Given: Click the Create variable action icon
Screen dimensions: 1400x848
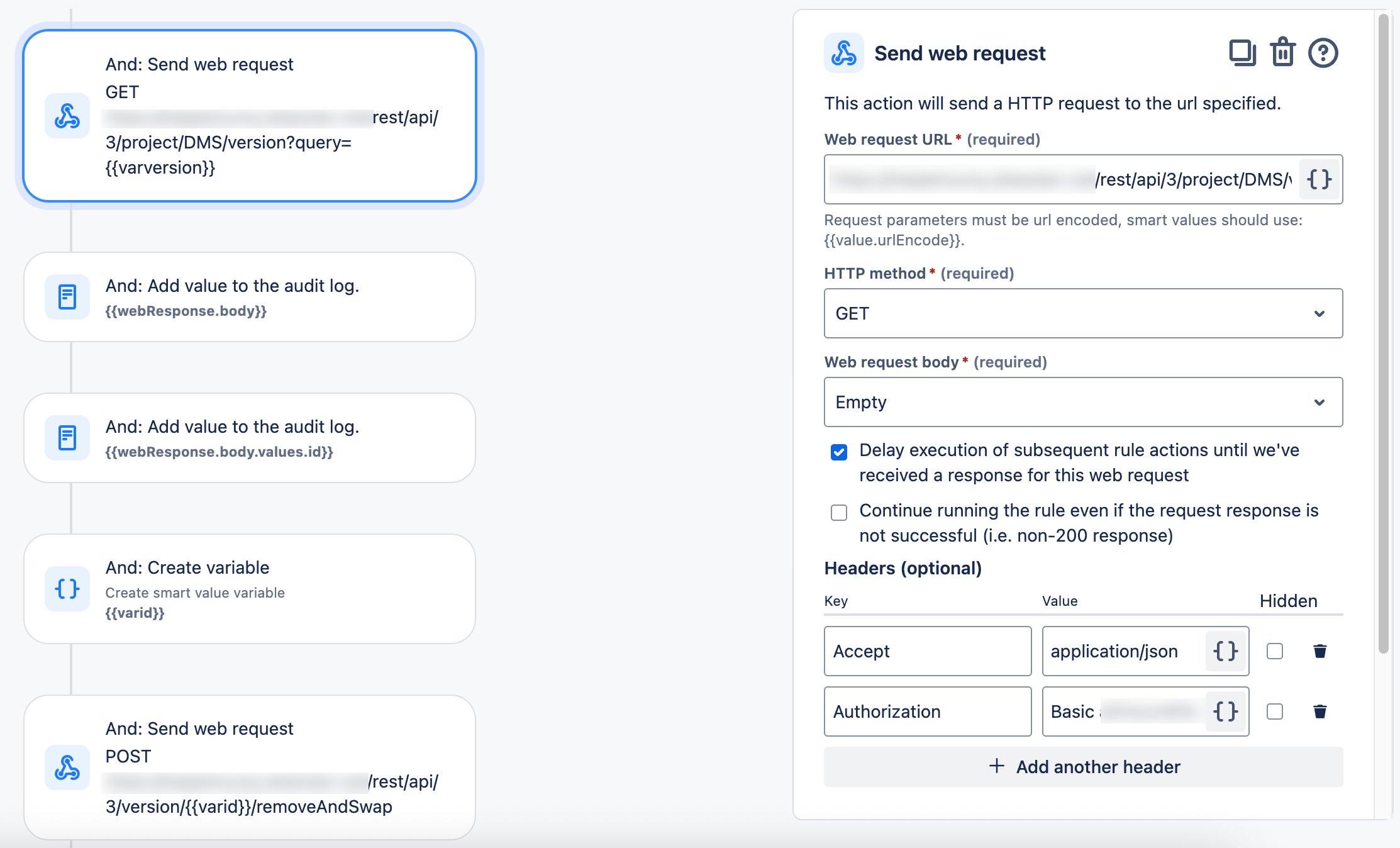Looking at the screenshot, I should pyautogui.click(x=67, y=589).
